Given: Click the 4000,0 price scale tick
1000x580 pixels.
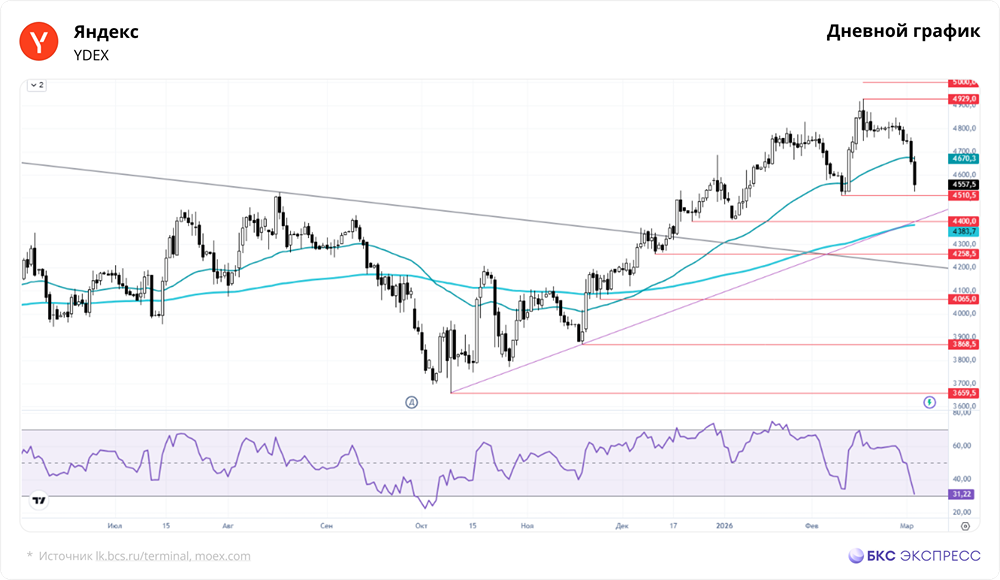Looking at the screenshot, I should click(x=964, y=313).
